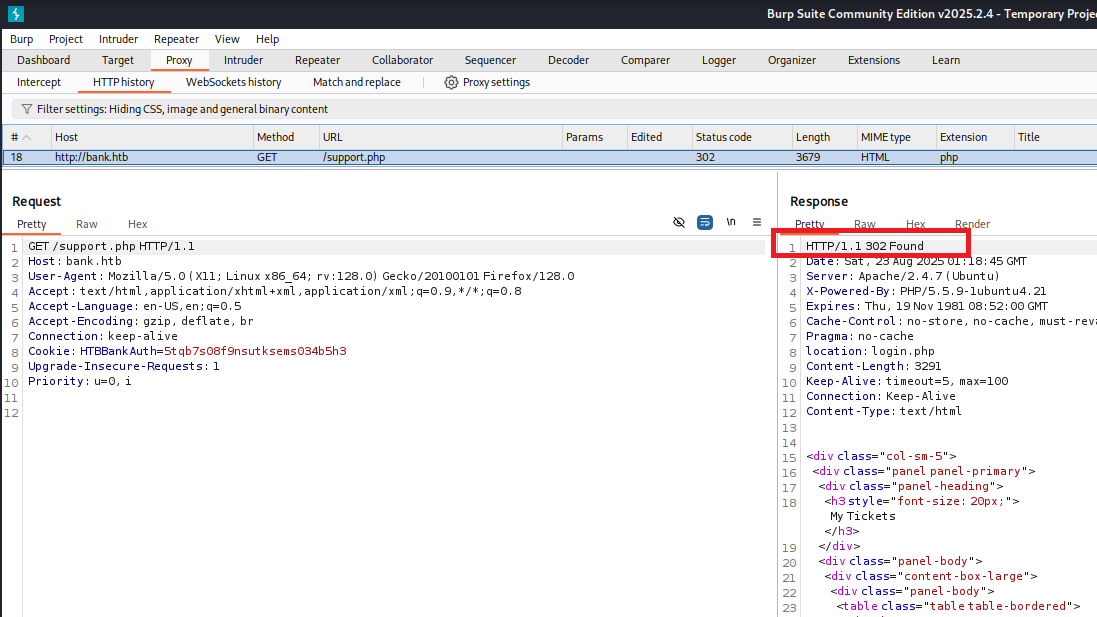Select the bank.htb support.php history row
1097x617 pixels.
click(350, 157)
